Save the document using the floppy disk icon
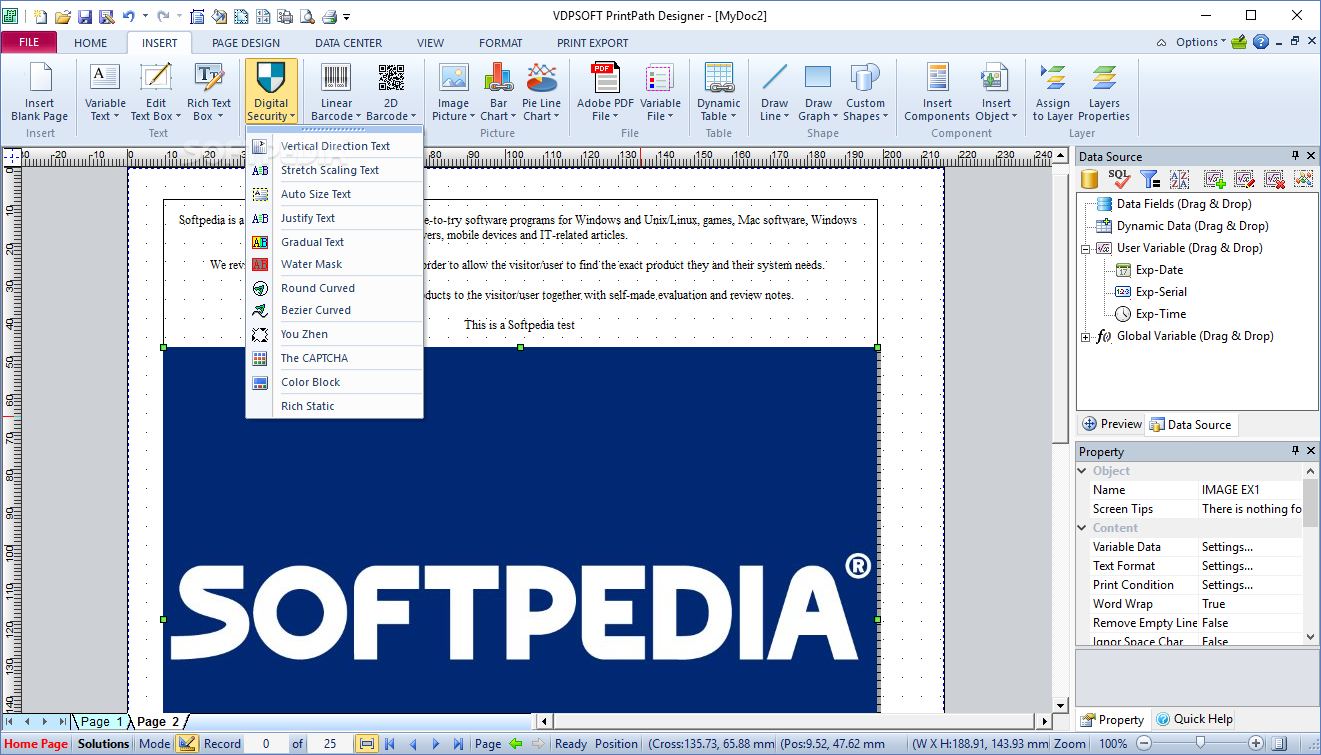The image size is (1321, 755). click(84, 16)
